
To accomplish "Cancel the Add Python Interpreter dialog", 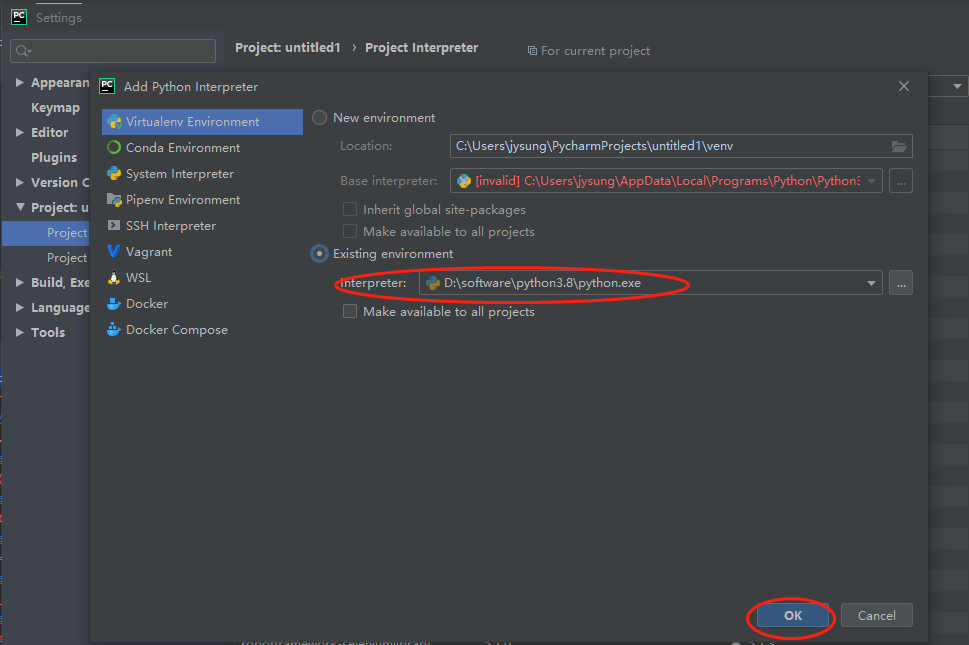I will pos(876,615).
